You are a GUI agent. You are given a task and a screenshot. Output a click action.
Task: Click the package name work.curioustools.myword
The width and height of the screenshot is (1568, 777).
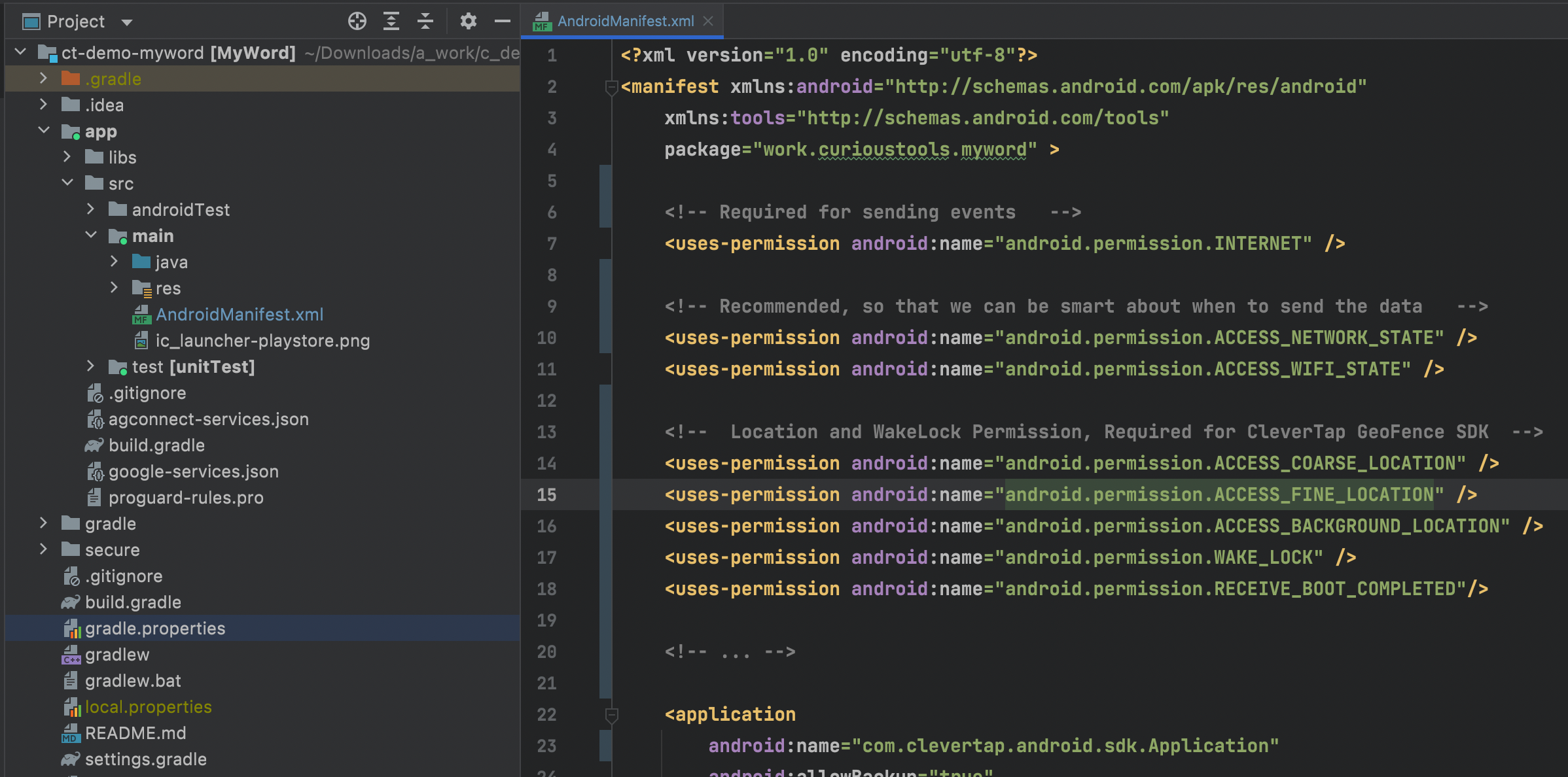point(895,150)
